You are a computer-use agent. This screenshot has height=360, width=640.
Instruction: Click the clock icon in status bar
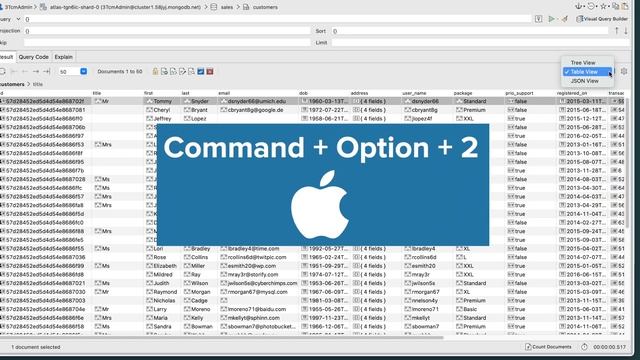(x=584, y=347)
